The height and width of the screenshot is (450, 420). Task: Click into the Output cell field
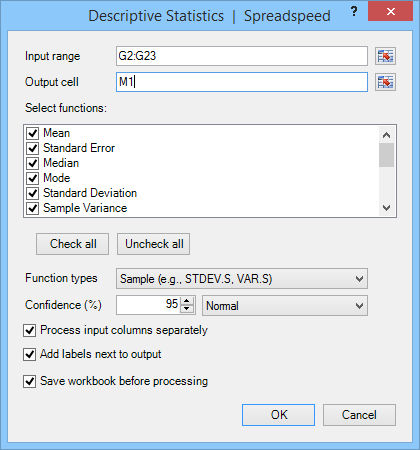pos(242,82)
